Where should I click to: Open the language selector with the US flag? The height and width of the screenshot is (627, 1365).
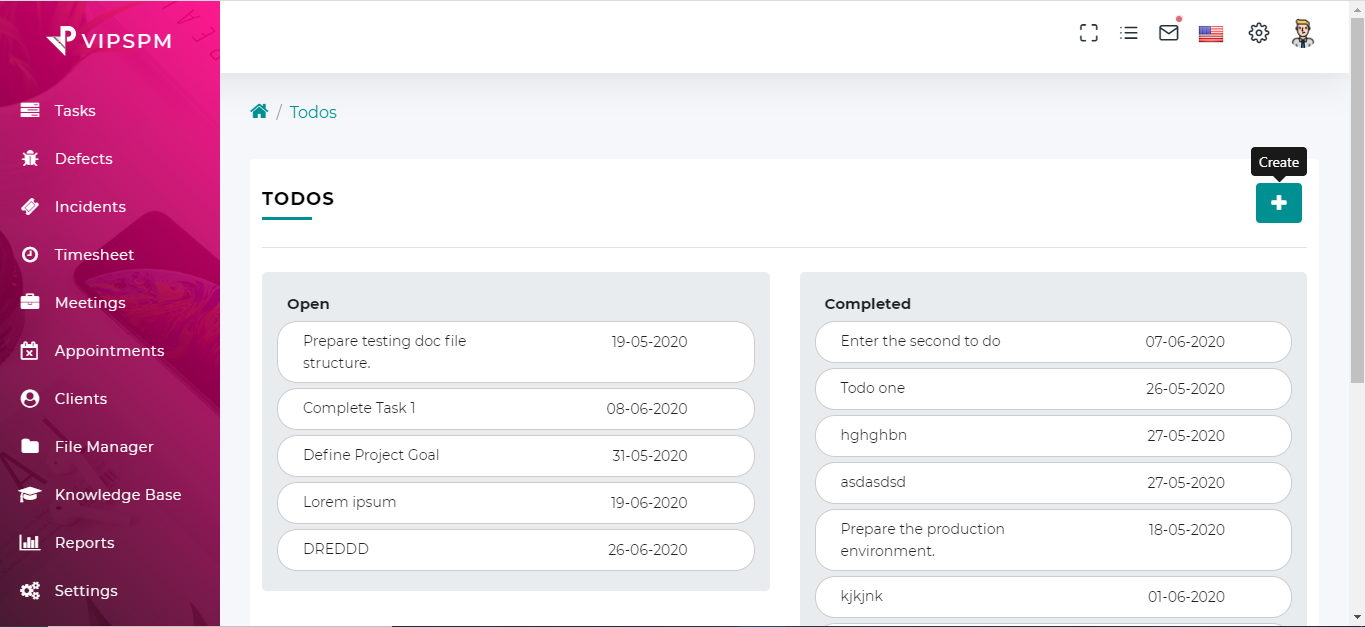pyautogui.click(x=1210, y=33)
